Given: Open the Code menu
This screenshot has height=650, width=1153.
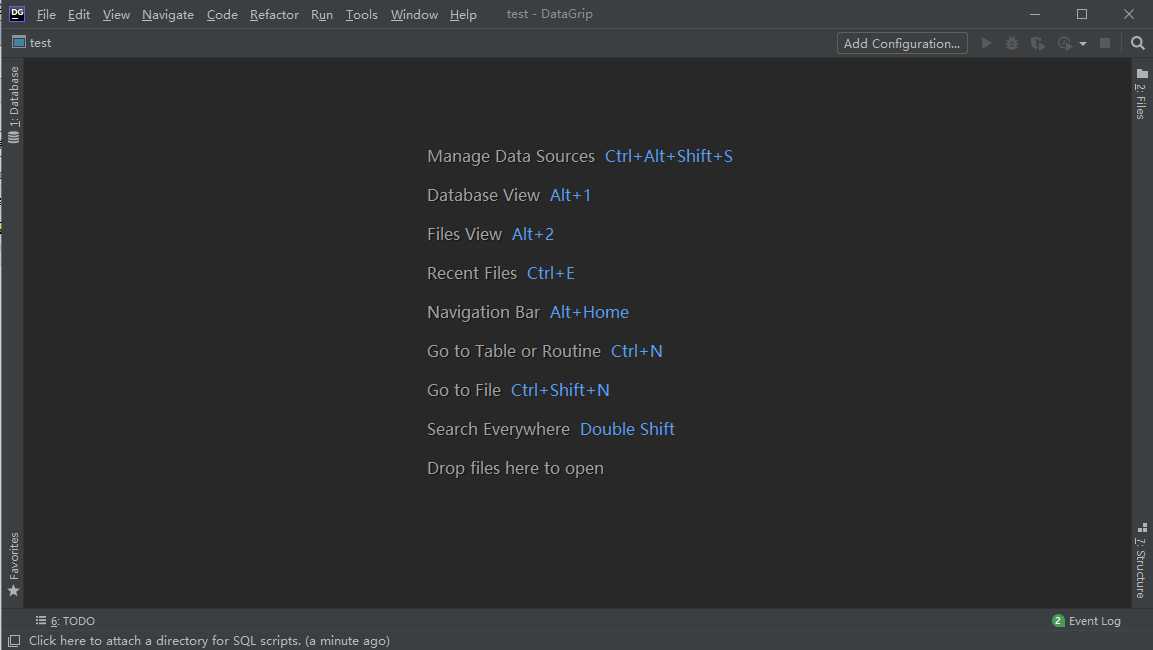Looking at the screenshot, I should point(222,15).
